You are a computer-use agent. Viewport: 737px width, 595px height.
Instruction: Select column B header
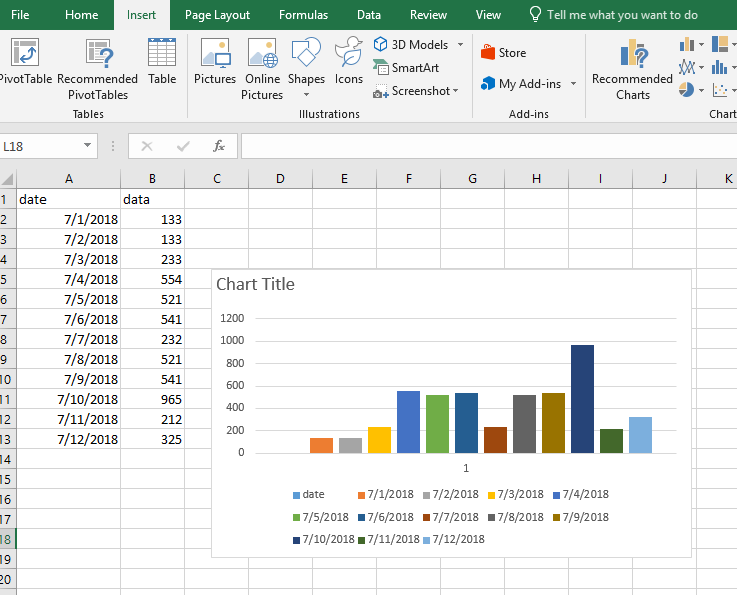152,179
